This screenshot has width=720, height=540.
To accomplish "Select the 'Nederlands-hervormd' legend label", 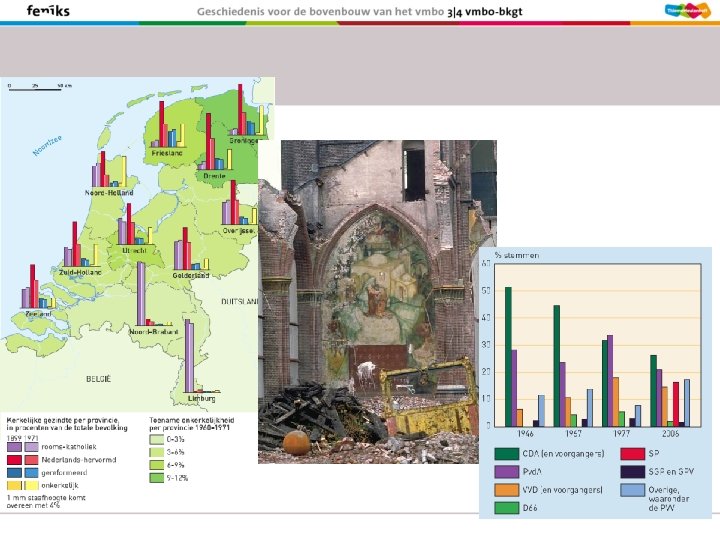I will click(x=79, y=459).
